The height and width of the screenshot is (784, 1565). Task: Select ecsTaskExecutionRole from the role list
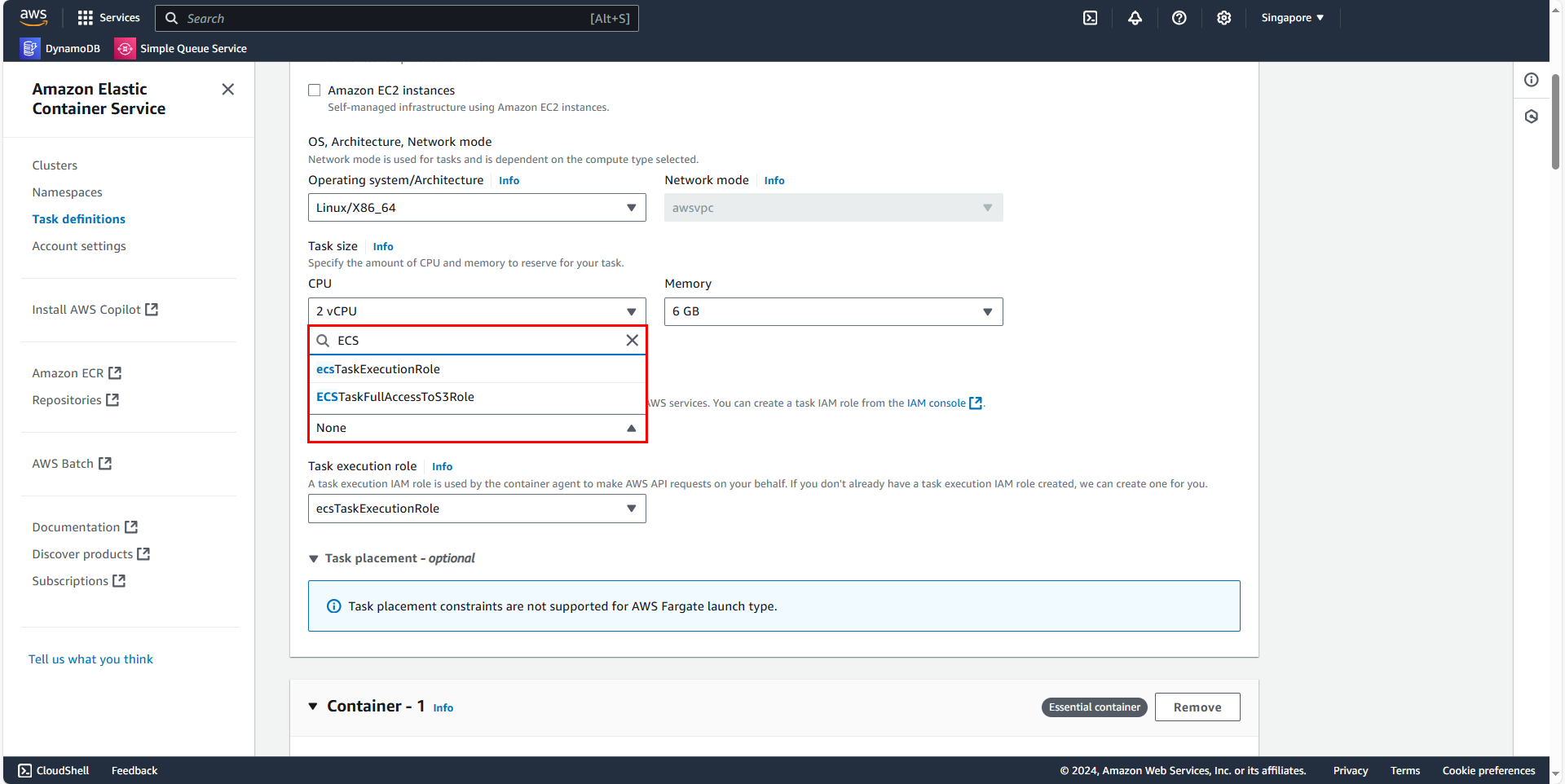(477, 369)
